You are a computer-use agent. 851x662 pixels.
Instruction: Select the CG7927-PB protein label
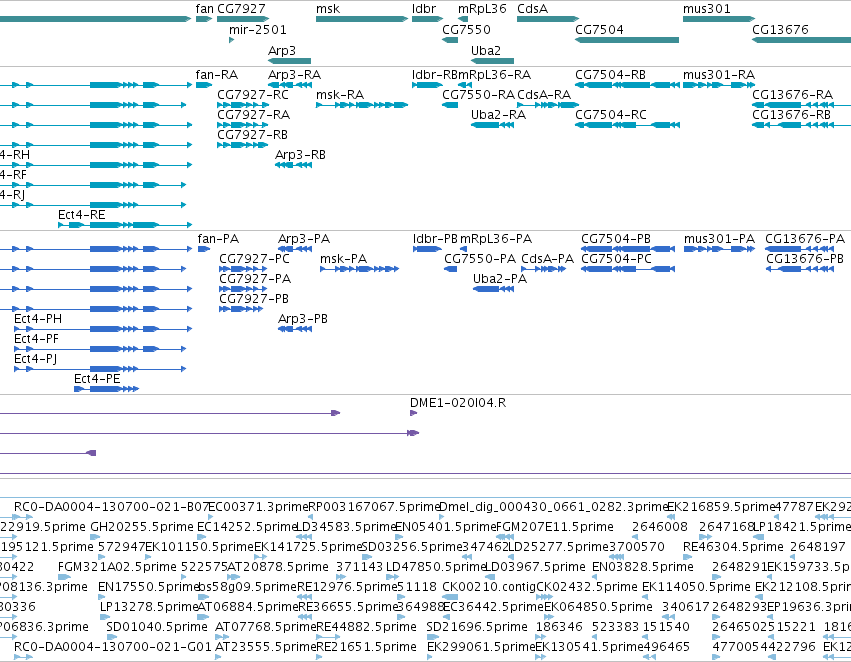pos(254,298)
